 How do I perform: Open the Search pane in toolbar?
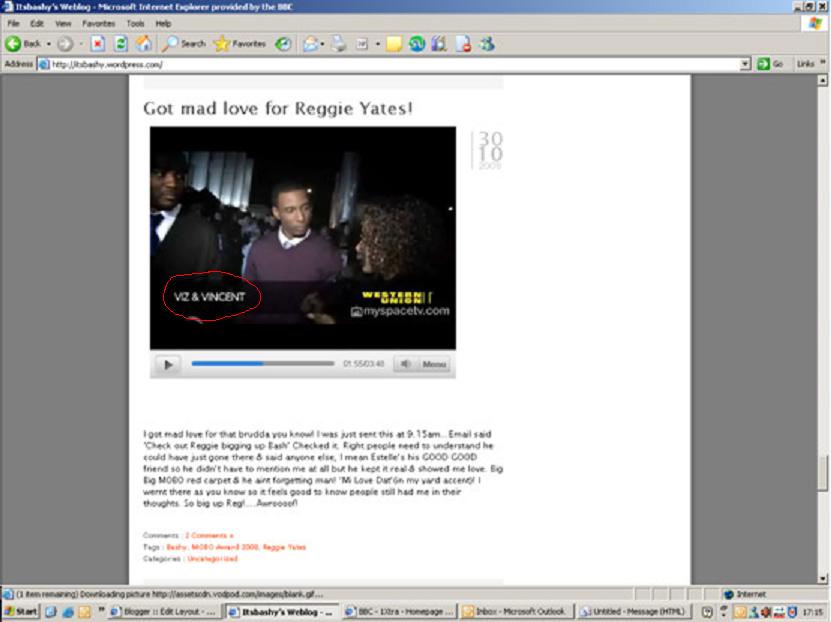tap(184, 44)
